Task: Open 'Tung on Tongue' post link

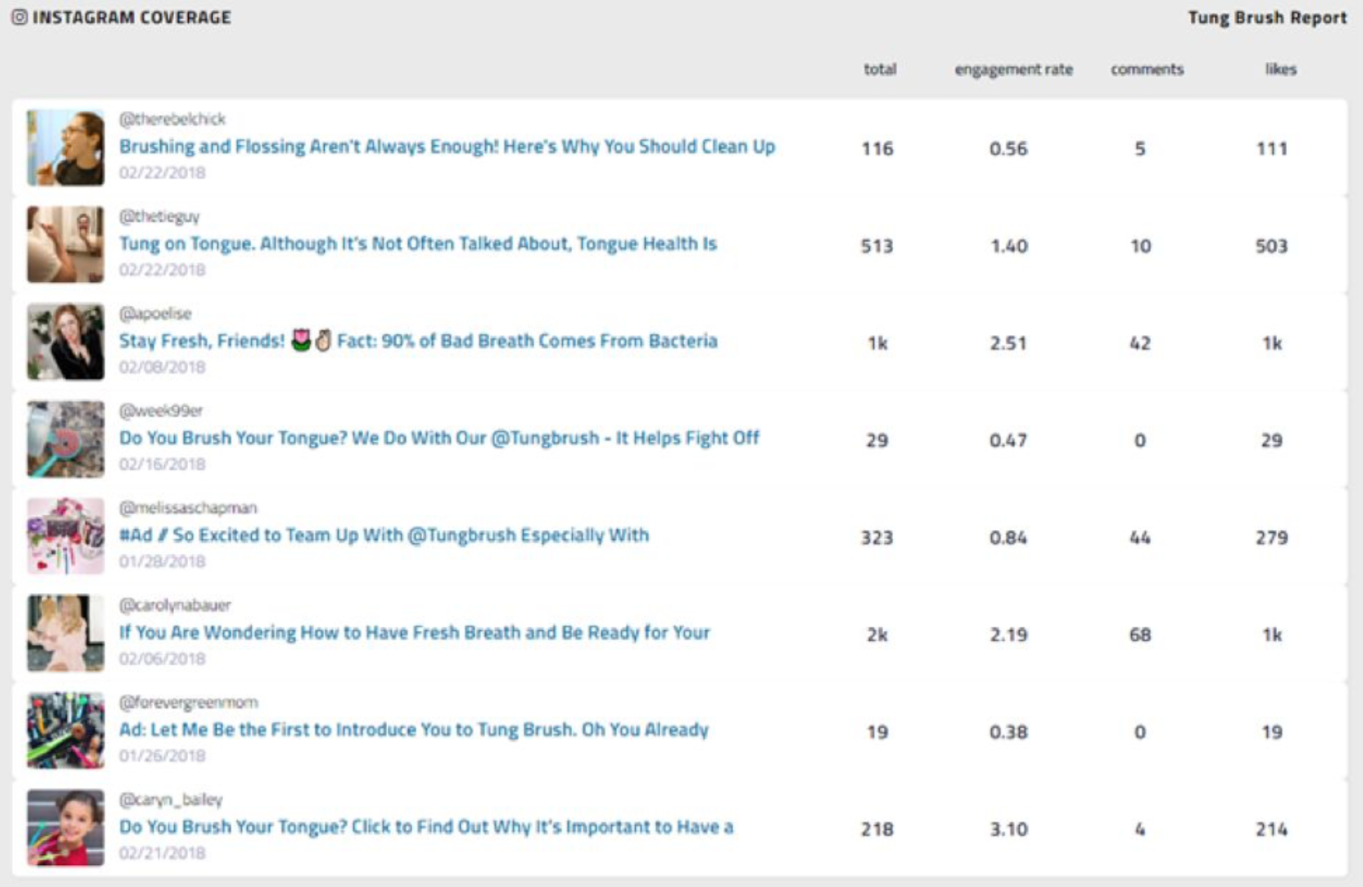Action: (418, 243)
